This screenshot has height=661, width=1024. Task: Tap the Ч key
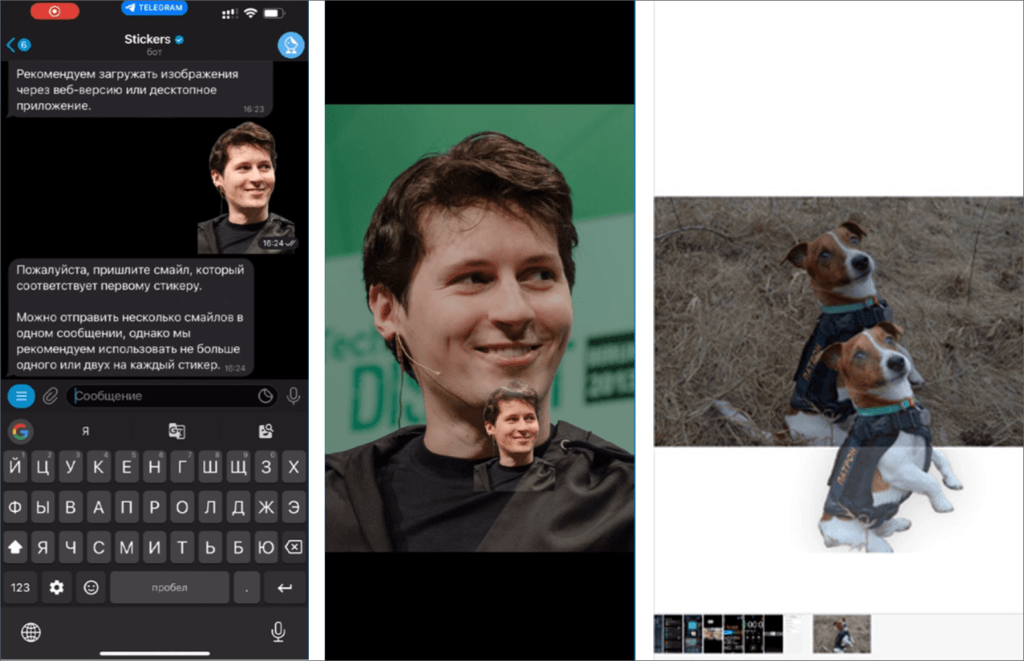tap(71, 547)
